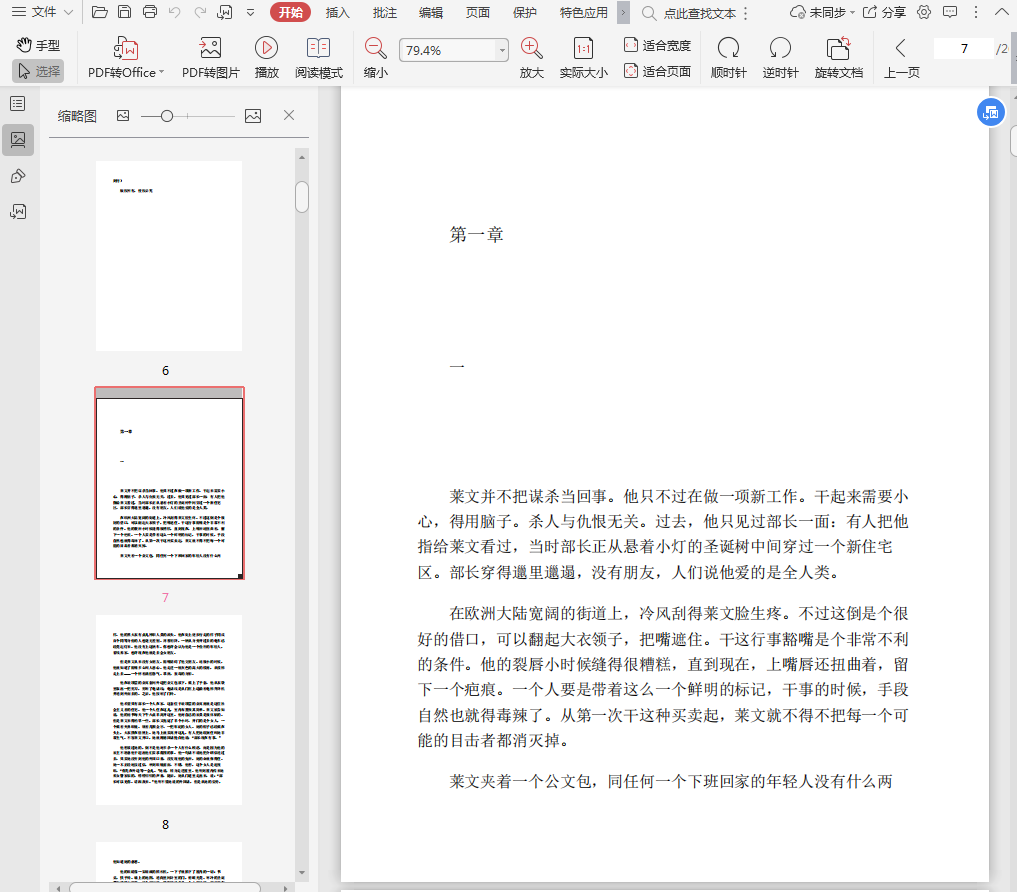Click the page number field showing 7
Screen dimensions: 1017x892
964,49
